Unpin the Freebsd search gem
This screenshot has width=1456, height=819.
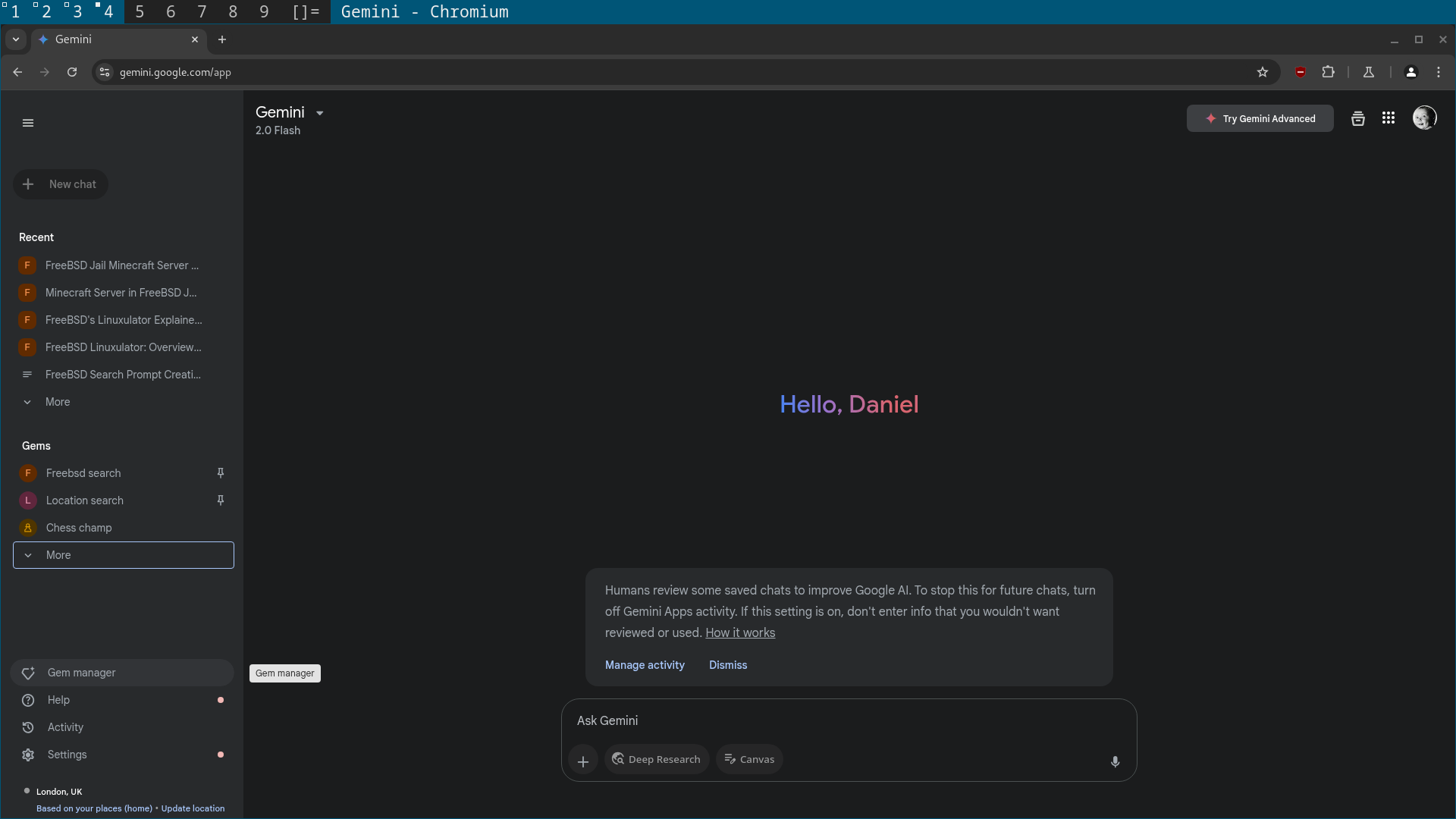click(221, 473)
